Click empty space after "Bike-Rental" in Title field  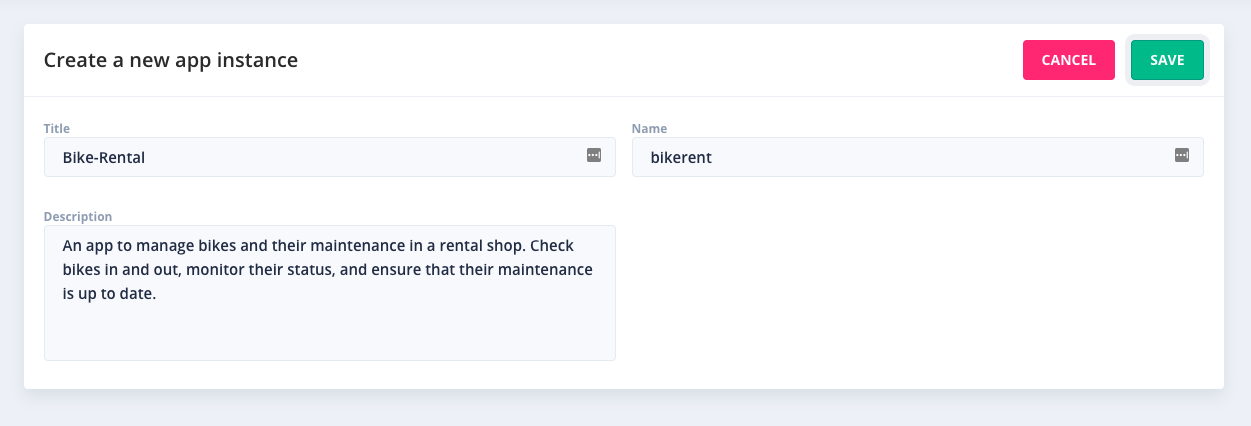(x=365, y=157)
